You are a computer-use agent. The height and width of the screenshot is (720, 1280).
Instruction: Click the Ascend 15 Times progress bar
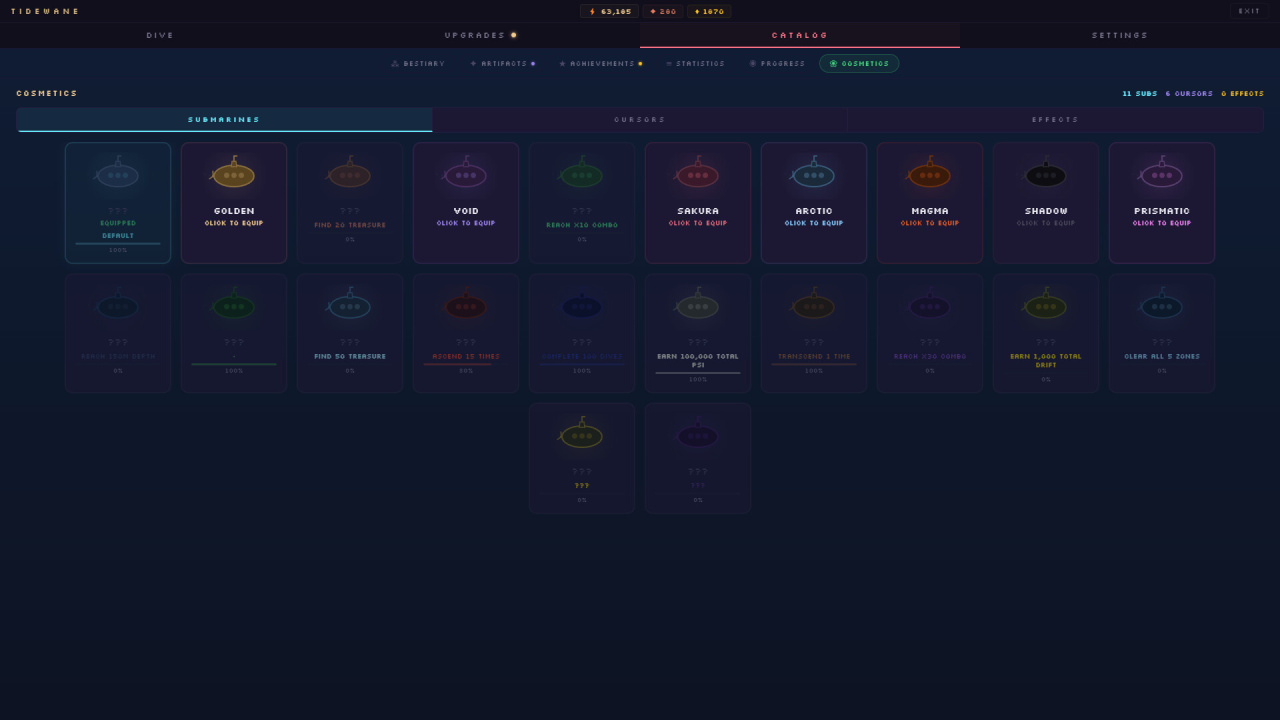(465, 364)
